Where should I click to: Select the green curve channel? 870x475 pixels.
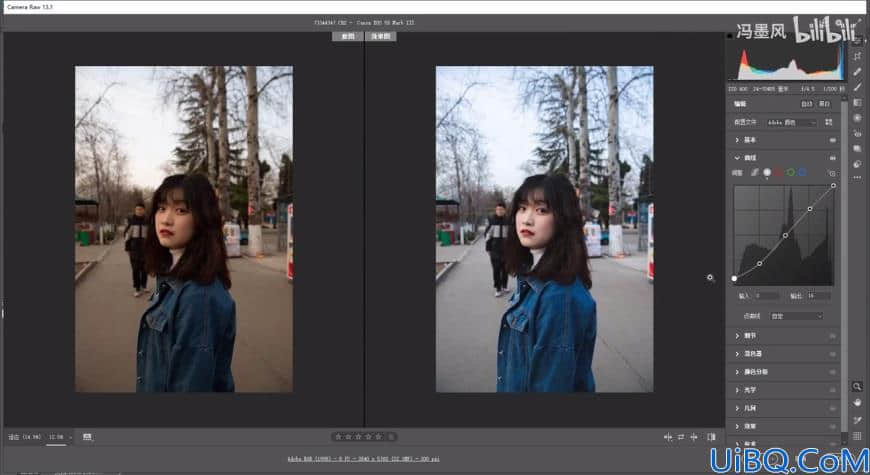[x=791, y=173]
